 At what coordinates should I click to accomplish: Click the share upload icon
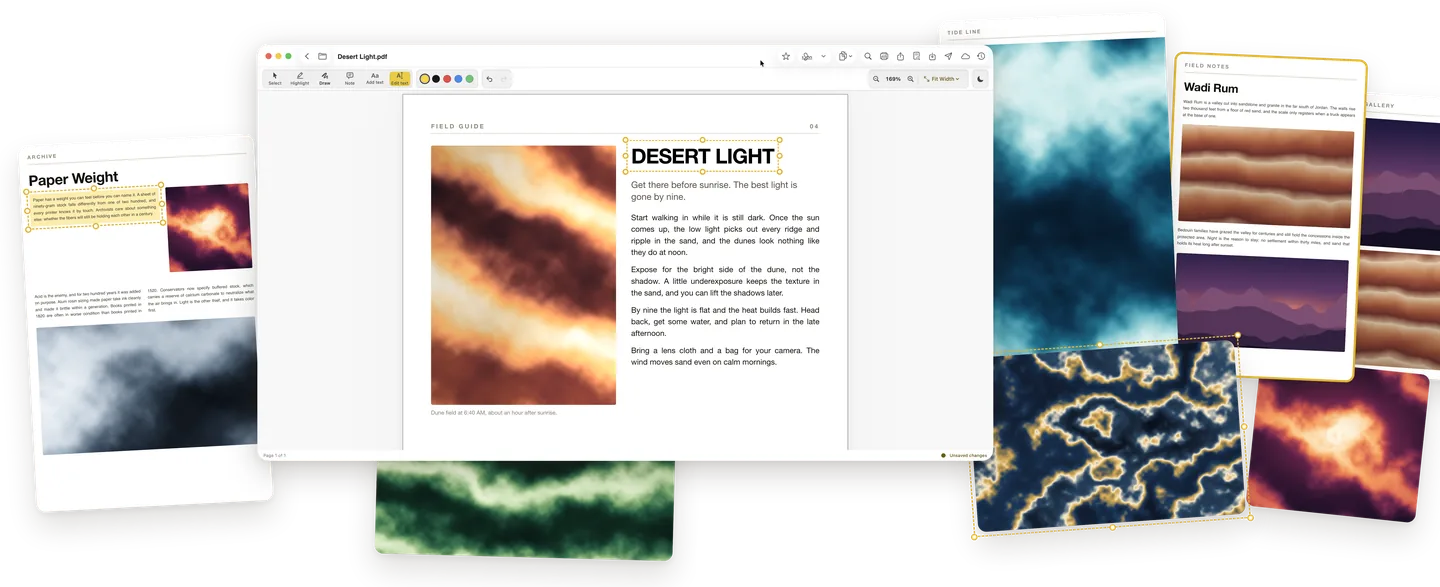900,57
